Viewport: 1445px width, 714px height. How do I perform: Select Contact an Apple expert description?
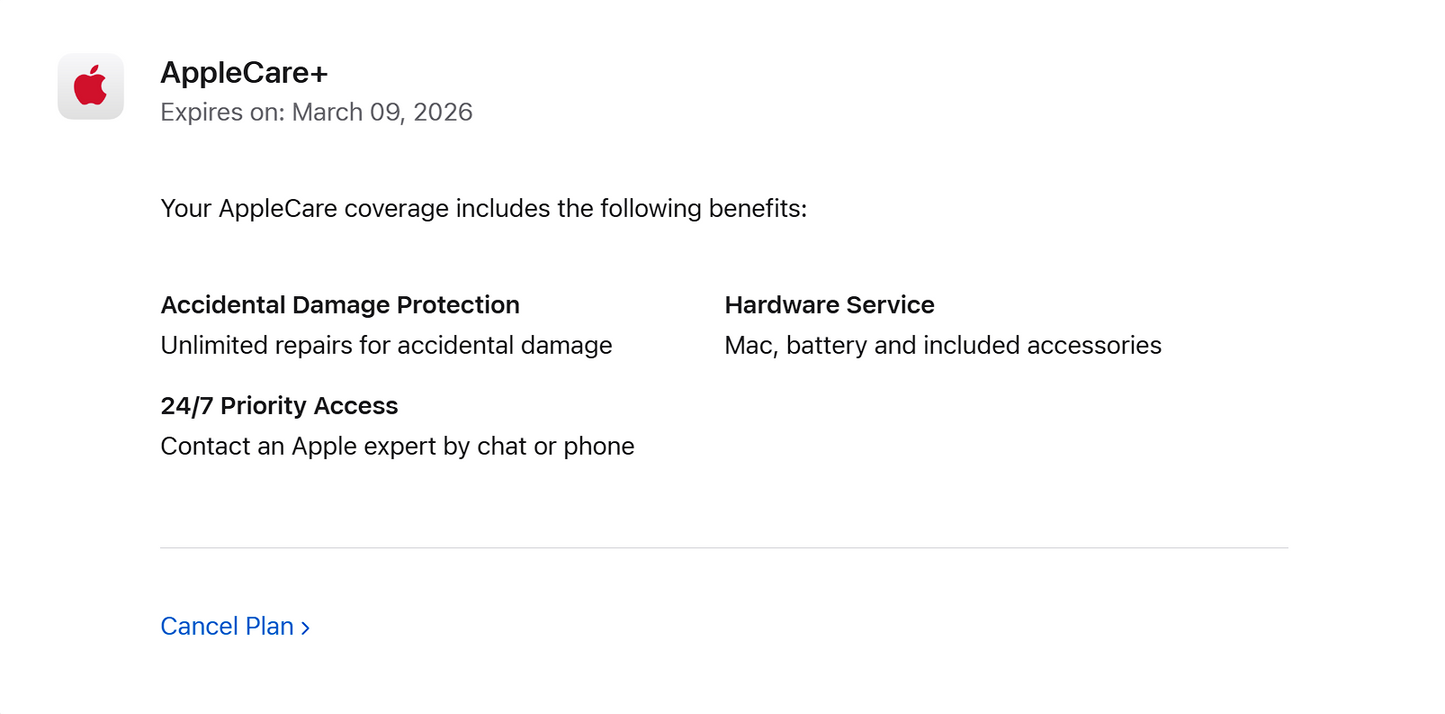pos(397,446)
